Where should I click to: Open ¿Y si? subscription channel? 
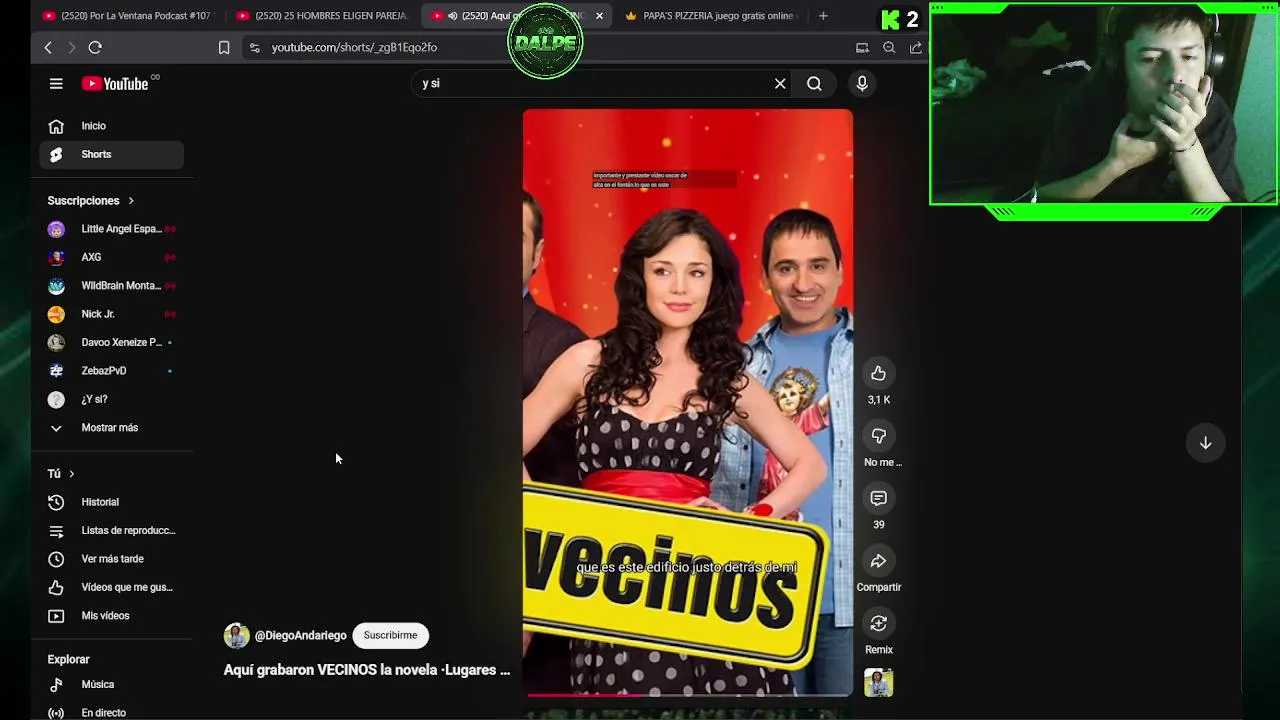(111, 399)
